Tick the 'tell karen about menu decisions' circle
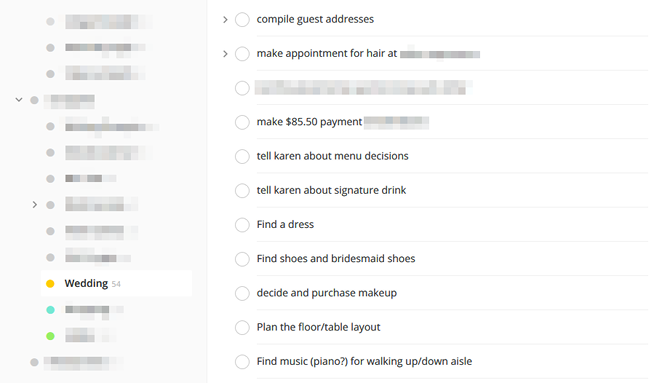670x383 pixels. [242, 156]
